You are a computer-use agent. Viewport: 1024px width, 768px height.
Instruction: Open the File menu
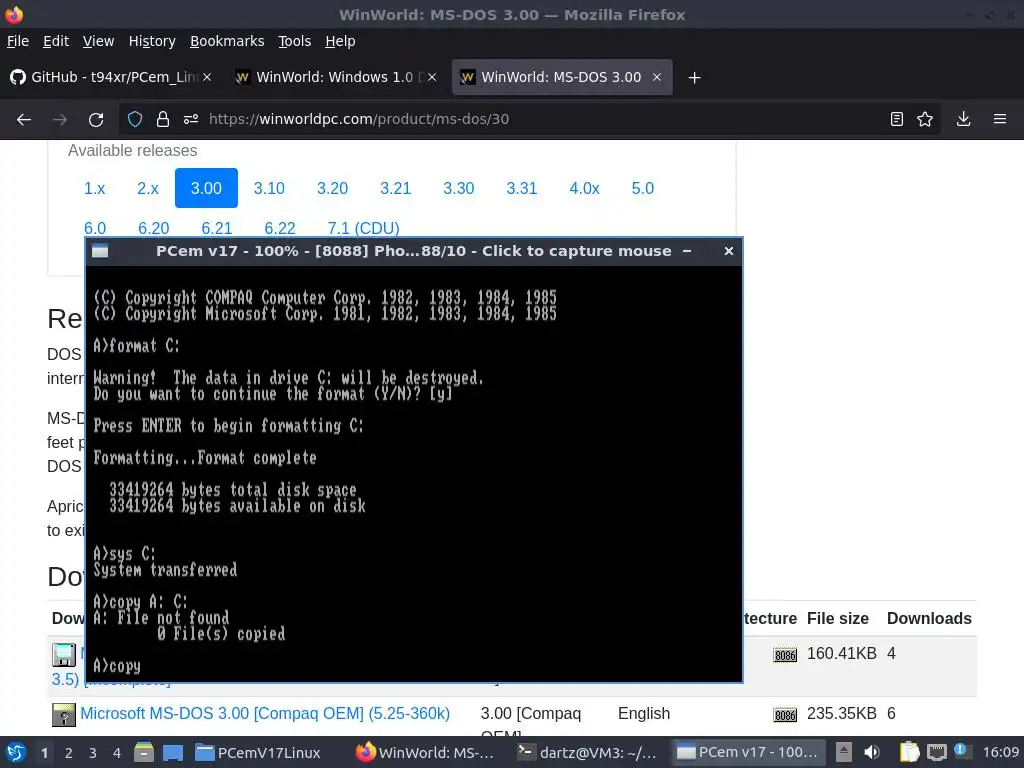(x=18, y=41)
